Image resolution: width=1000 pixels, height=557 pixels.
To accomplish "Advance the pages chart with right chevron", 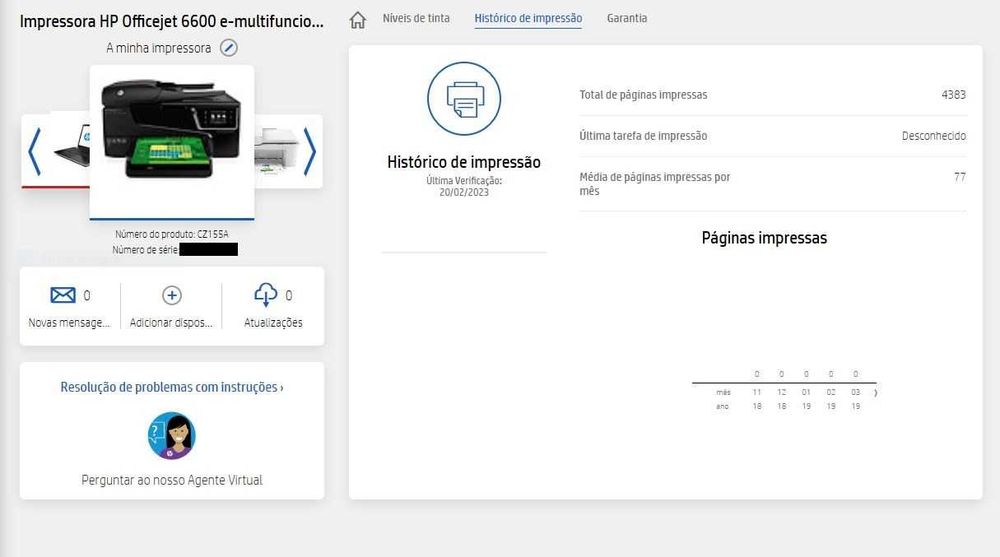I will click(x=876, y=393).
